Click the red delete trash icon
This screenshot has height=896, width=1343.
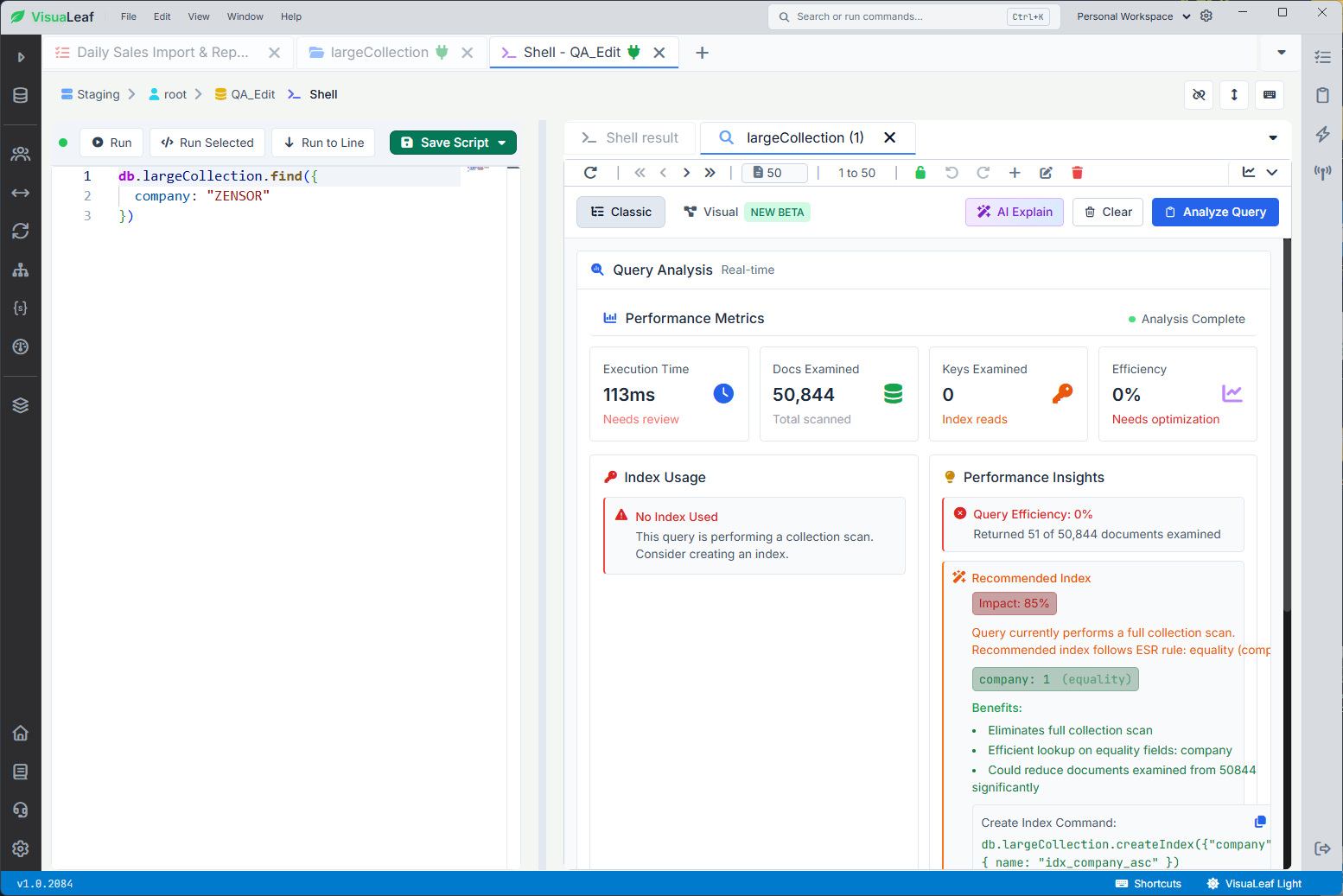pos(1077,173)
